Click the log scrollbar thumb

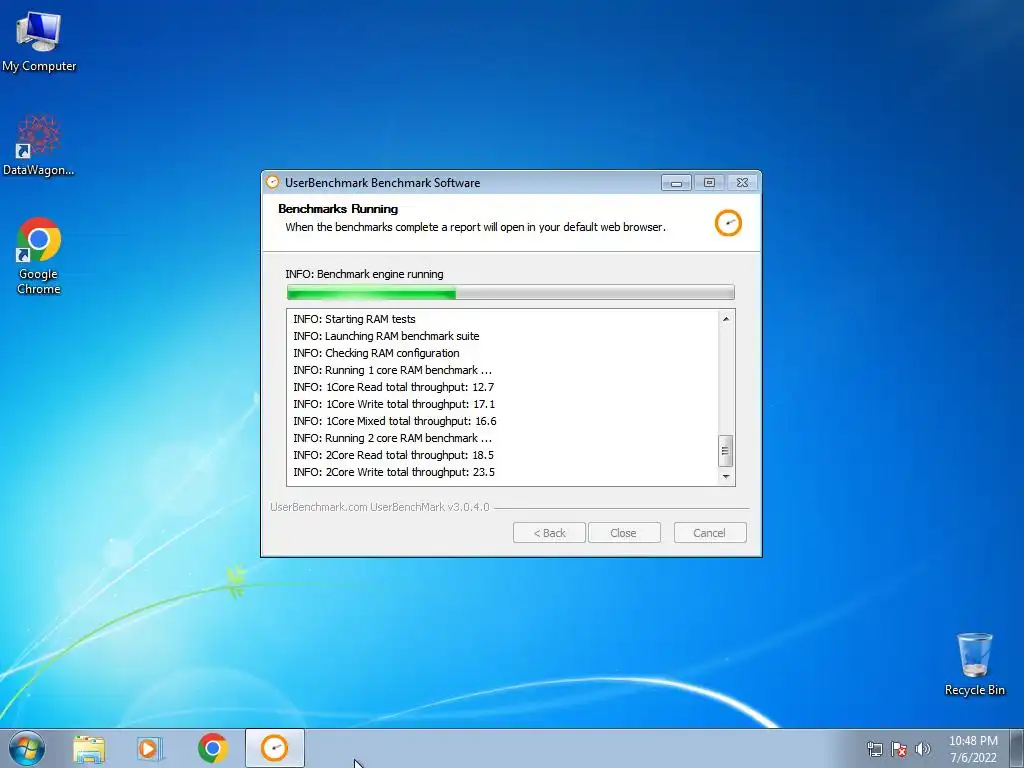726,451
